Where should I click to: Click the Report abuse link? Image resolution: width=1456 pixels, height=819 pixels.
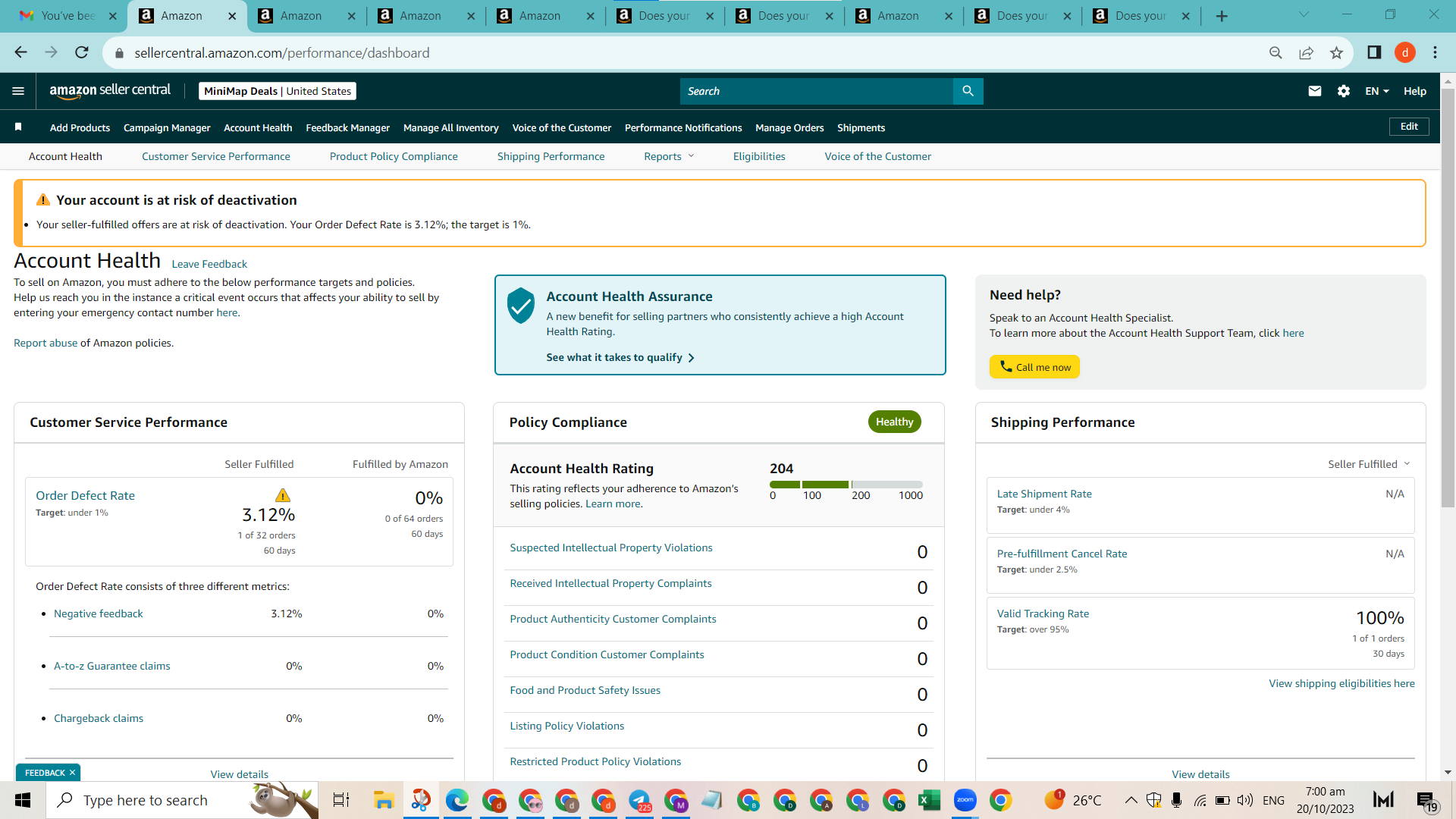coord(45,343)
